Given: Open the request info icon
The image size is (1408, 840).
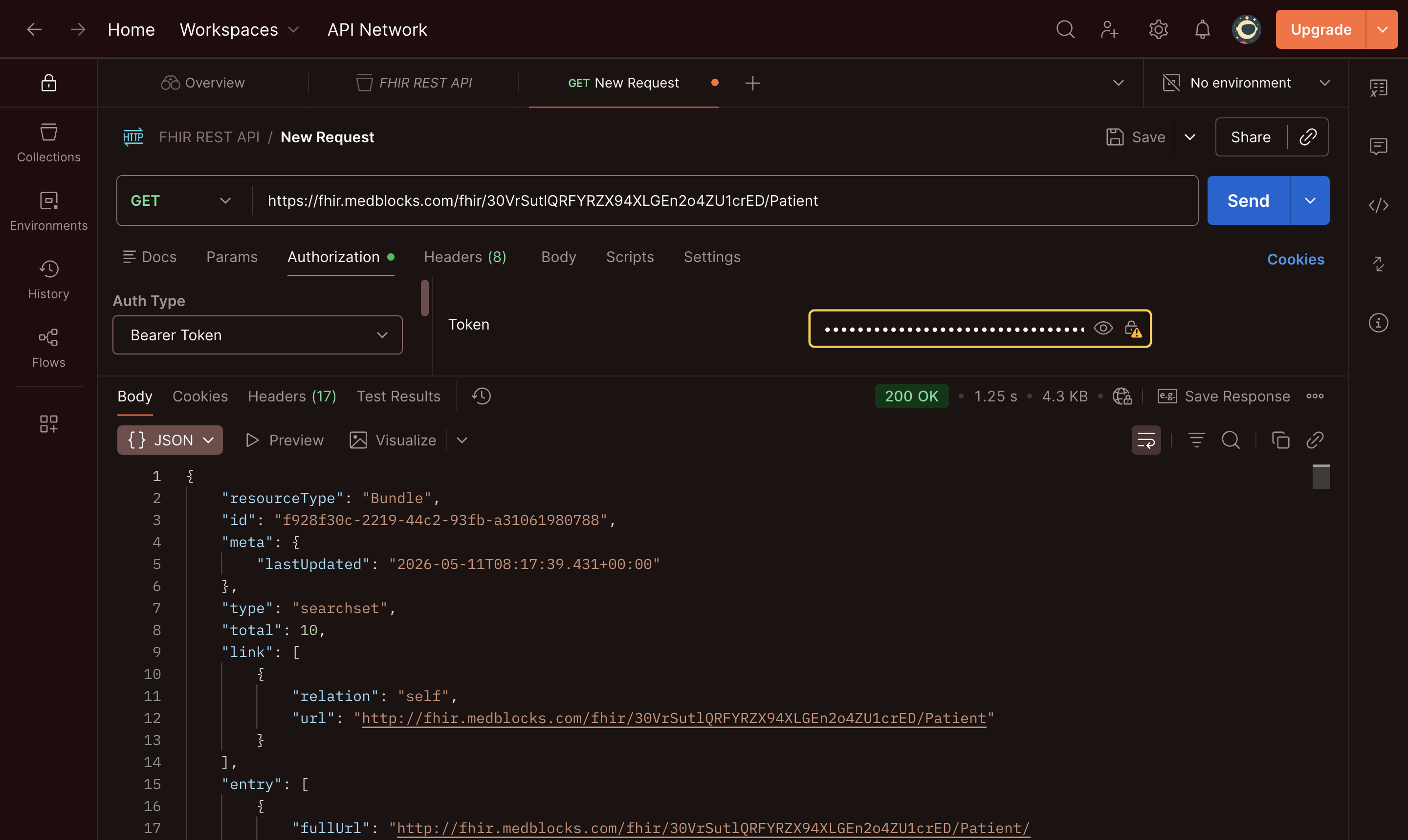Looking at the screenshot, I should coord(1378,323).
